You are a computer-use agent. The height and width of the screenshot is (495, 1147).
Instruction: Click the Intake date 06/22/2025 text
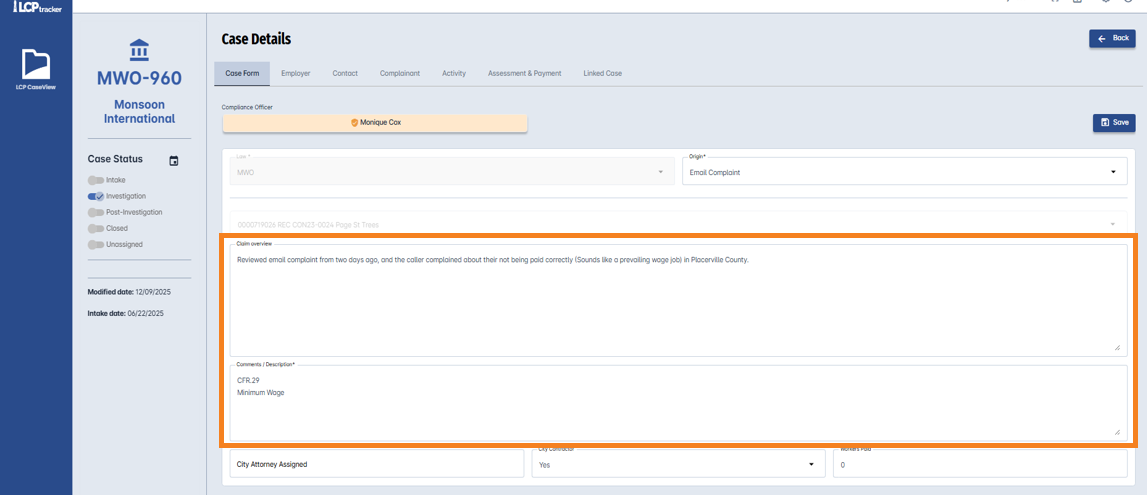tap(125, 313)
